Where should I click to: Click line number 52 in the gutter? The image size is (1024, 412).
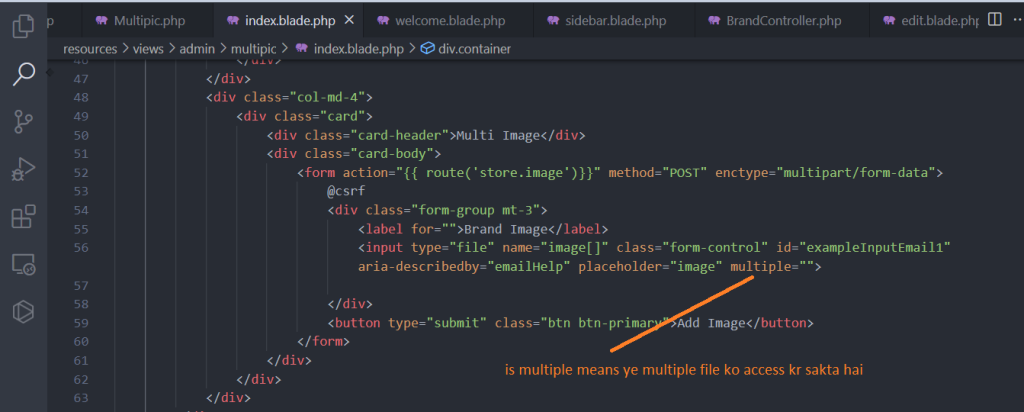pyautogui.click(x=81, y=172)
